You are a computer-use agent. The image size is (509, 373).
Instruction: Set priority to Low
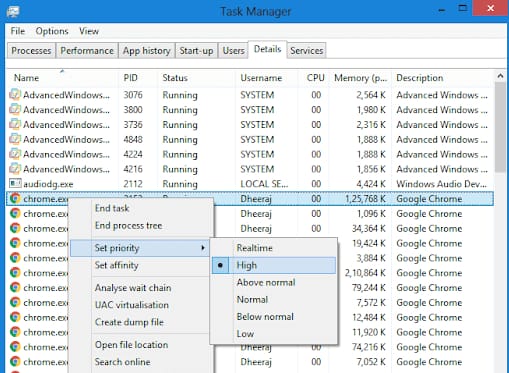pyautogui.click(x=274, y=334)
